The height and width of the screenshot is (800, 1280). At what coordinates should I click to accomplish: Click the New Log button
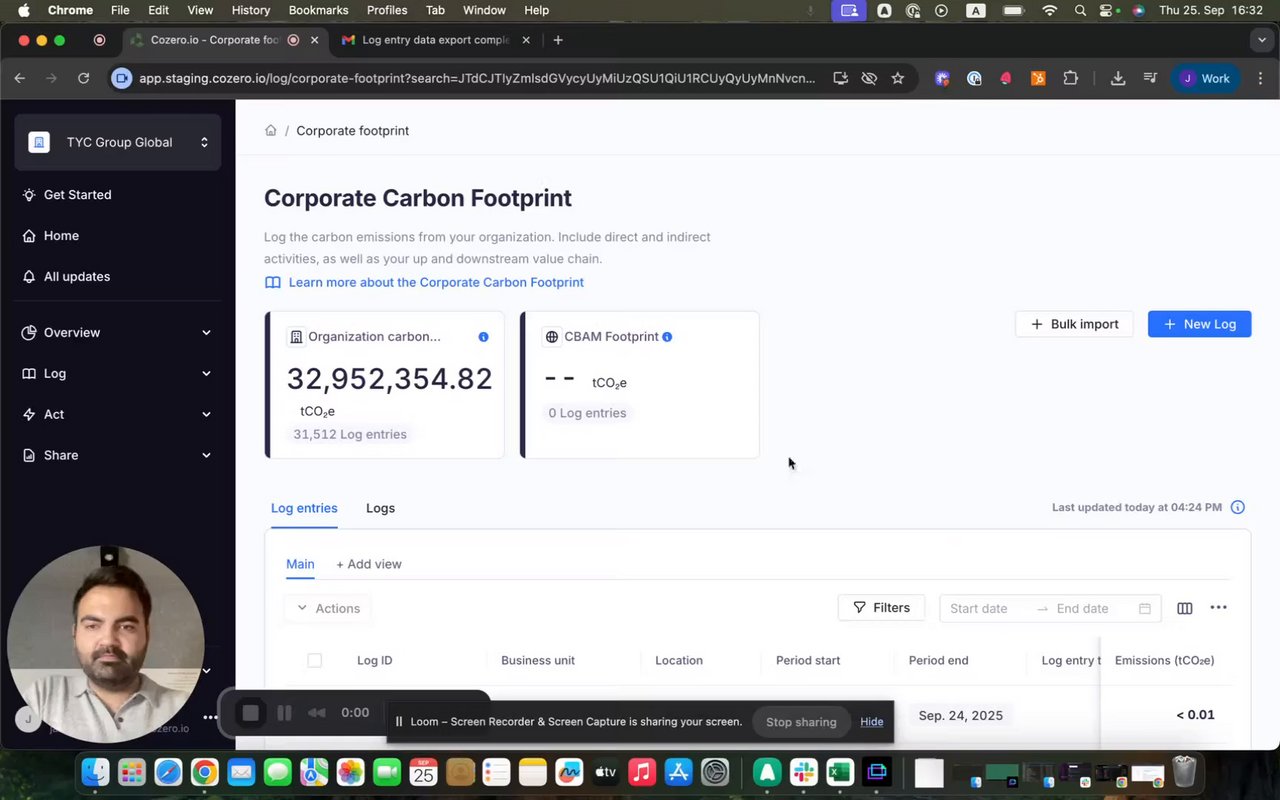tap(1199, 324)
